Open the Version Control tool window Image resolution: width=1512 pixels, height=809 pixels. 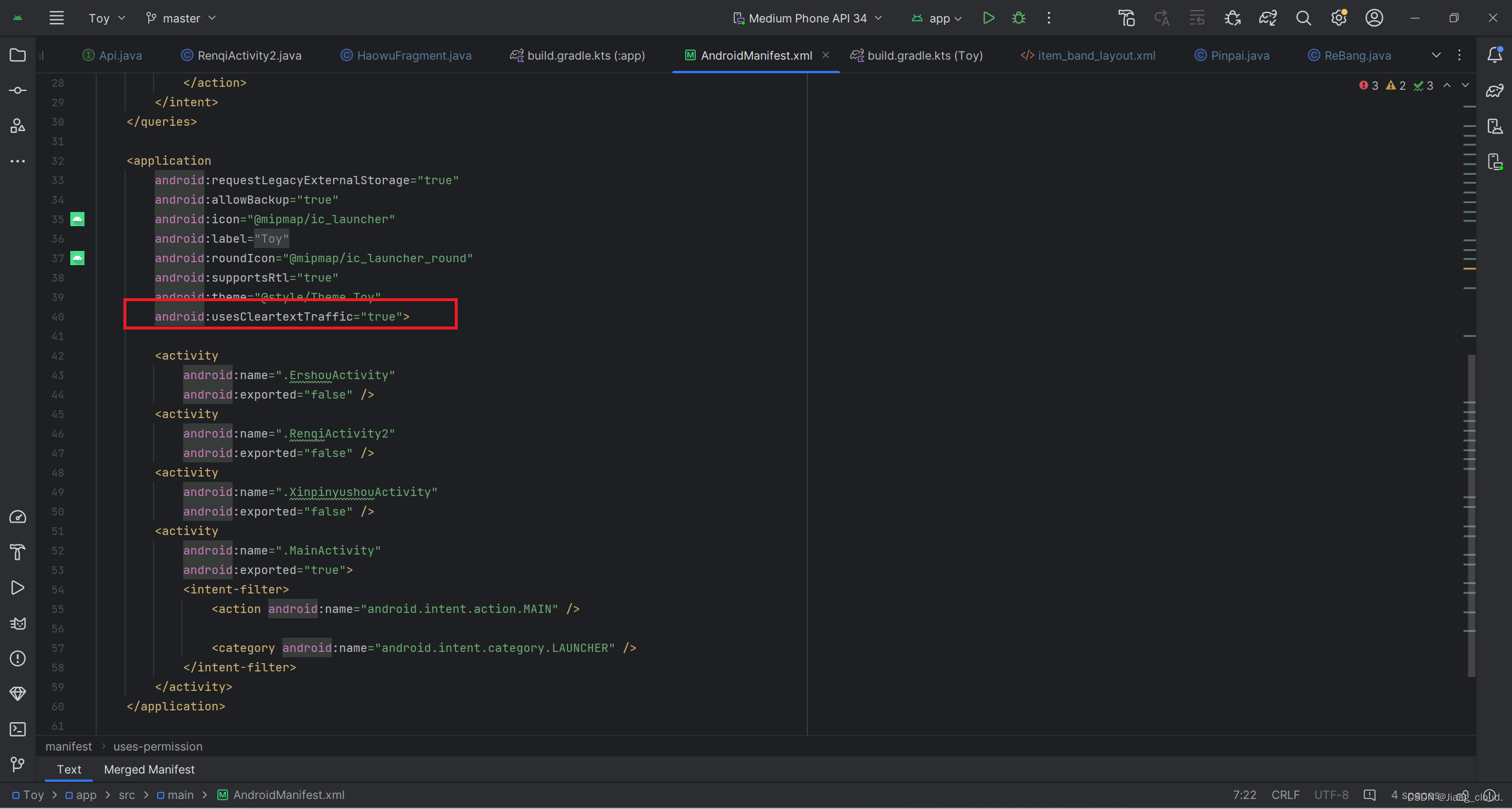17,765
